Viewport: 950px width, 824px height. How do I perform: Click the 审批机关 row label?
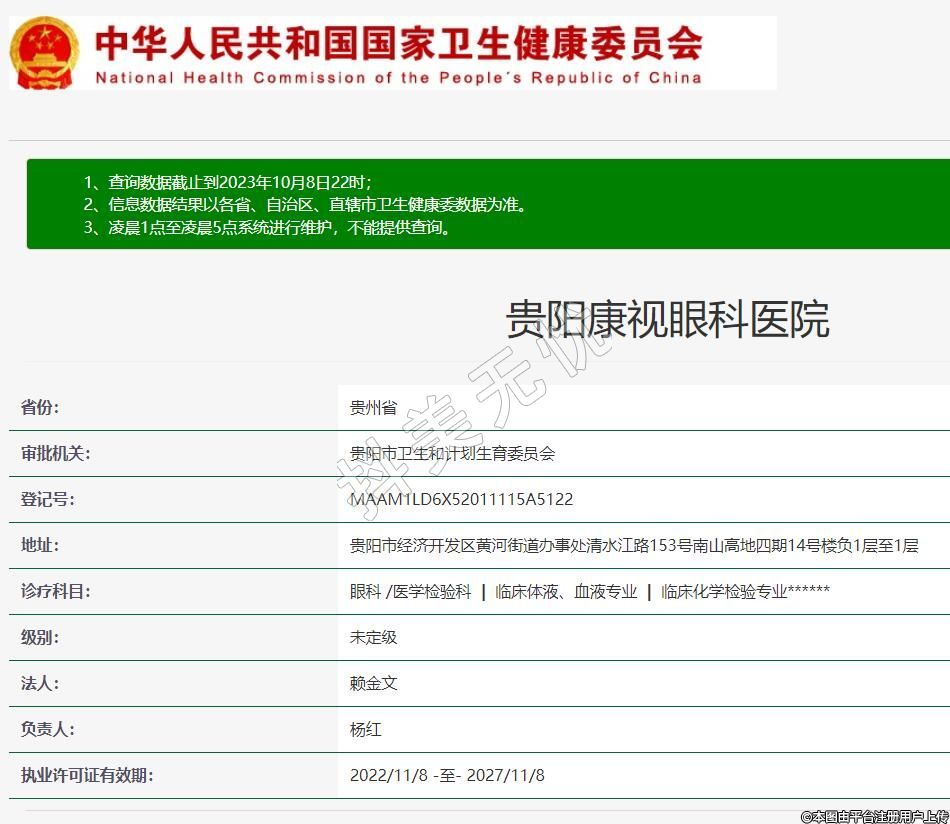point(55,454)
